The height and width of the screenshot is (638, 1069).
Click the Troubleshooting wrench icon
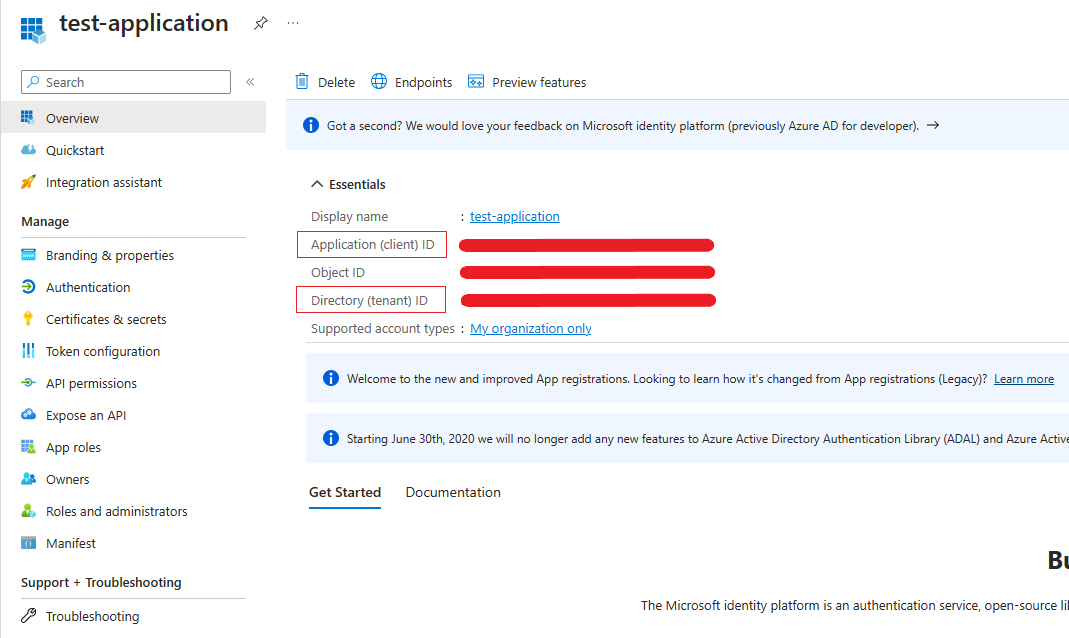pyautogui.click(x=28, y=616)
